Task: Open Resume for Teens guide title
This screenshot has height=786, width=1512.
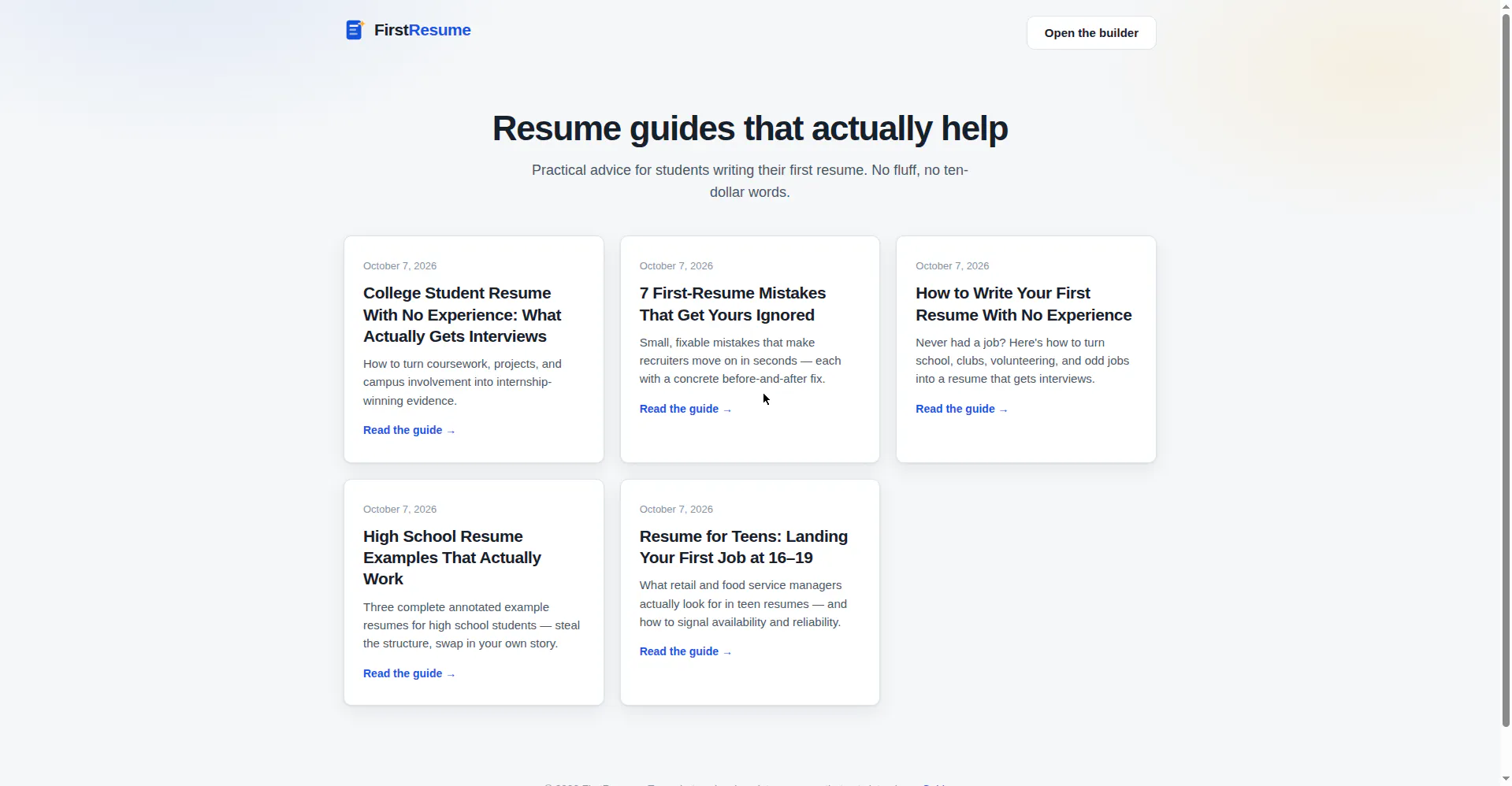Action: [x=744, y=547]
